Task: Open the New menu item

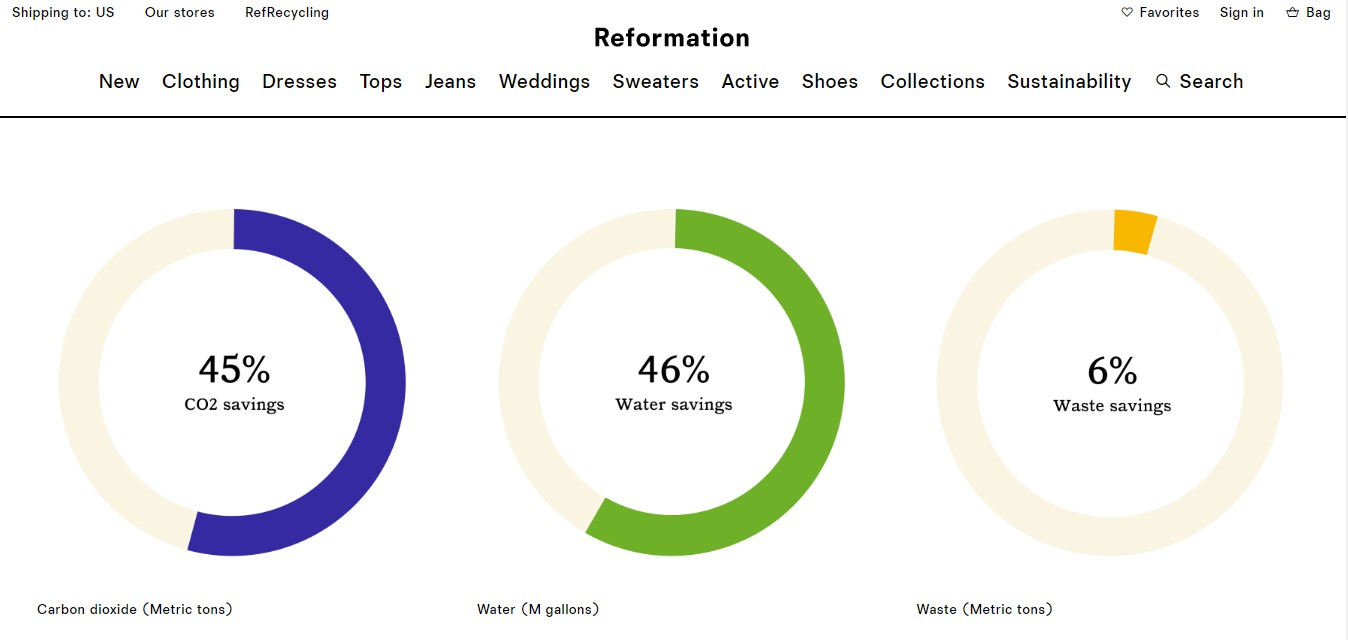Action: pos(119,82)
